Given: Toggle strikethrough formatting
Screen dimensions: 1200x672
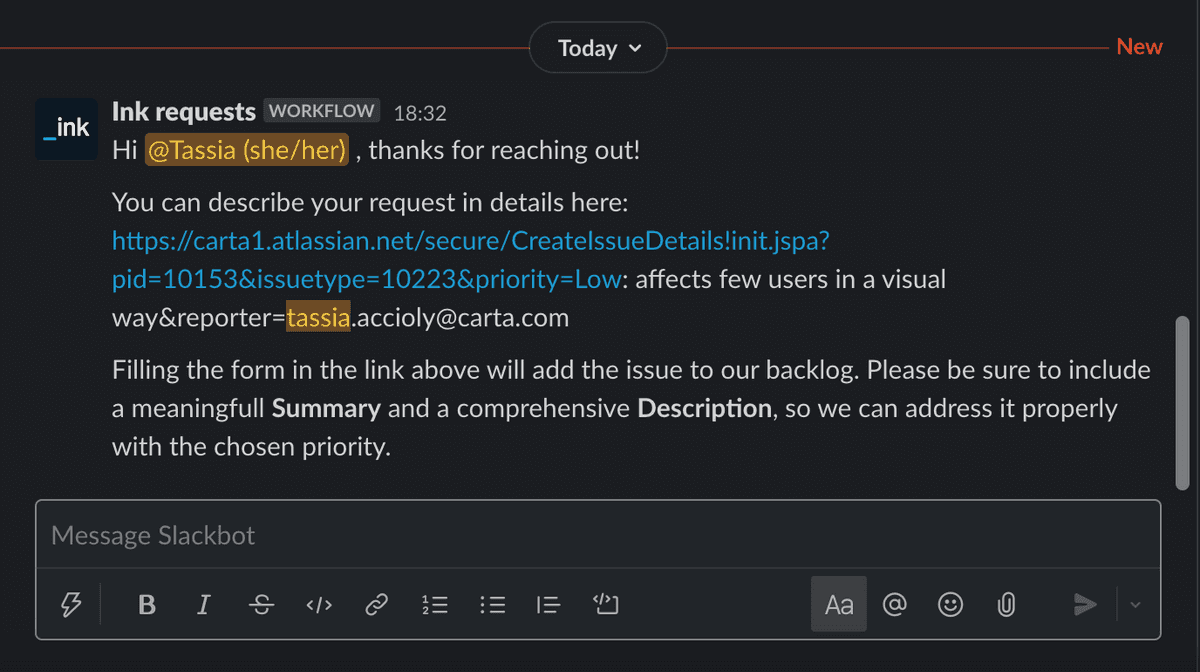Looking at the screenshot, I should click(x=260, y=604).
